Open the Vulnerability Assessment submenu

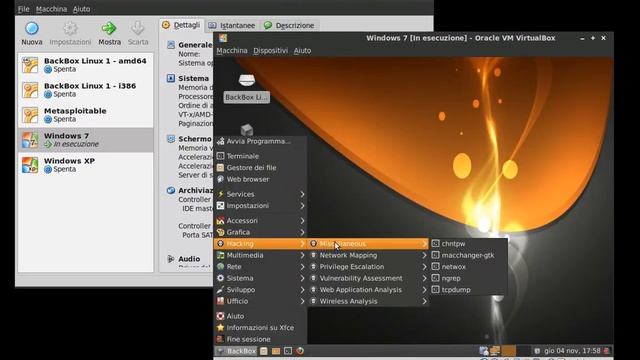(x=368, y=278)
